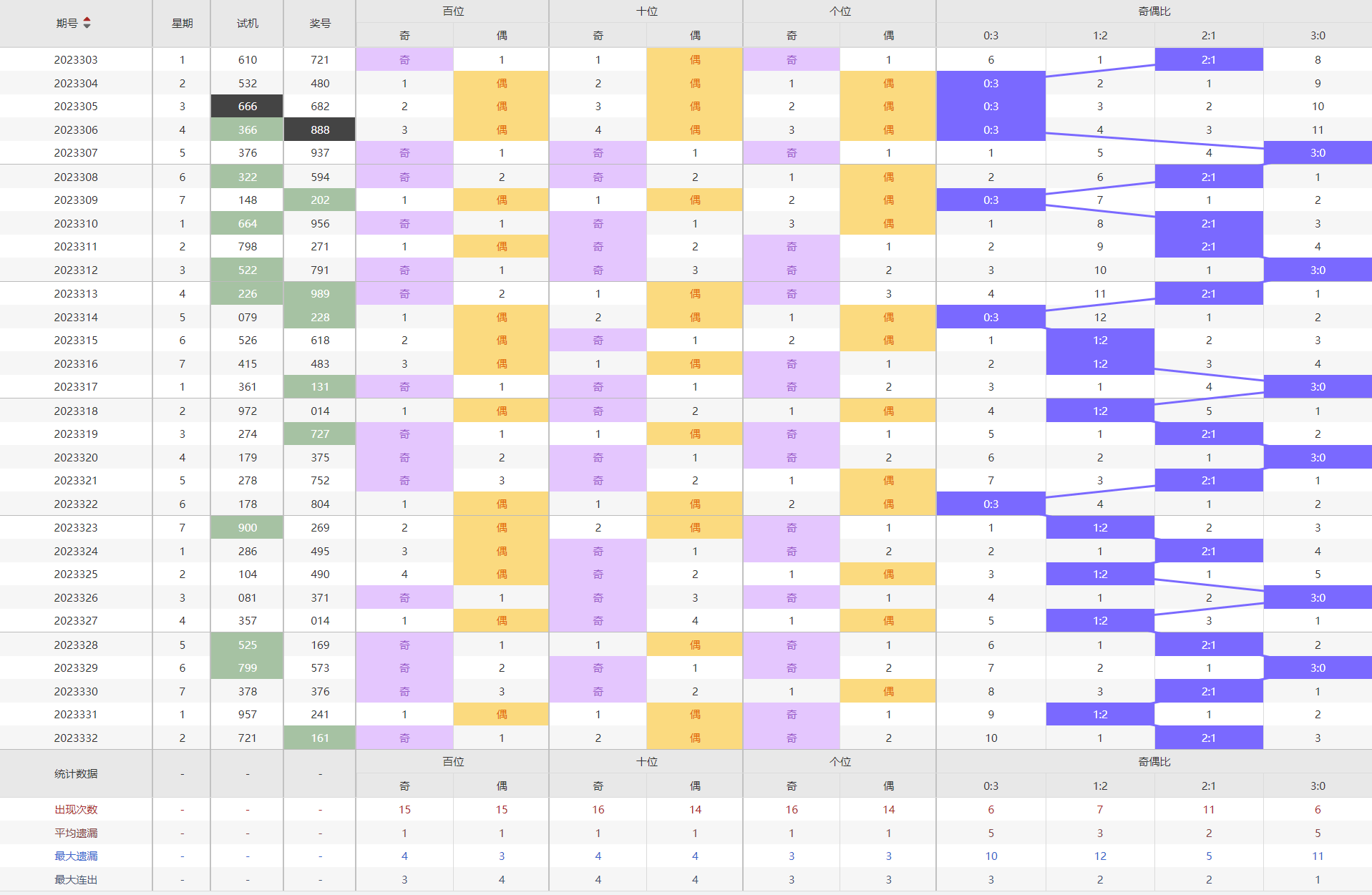Click the green trial number 322
The width and height of the screenshot is (1372, 895).
coord(247,177)
